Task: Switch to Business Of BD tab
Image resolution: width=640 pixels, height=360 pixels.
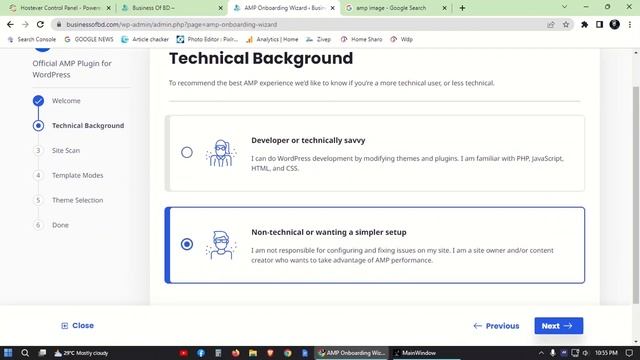Action: (171, 8)
